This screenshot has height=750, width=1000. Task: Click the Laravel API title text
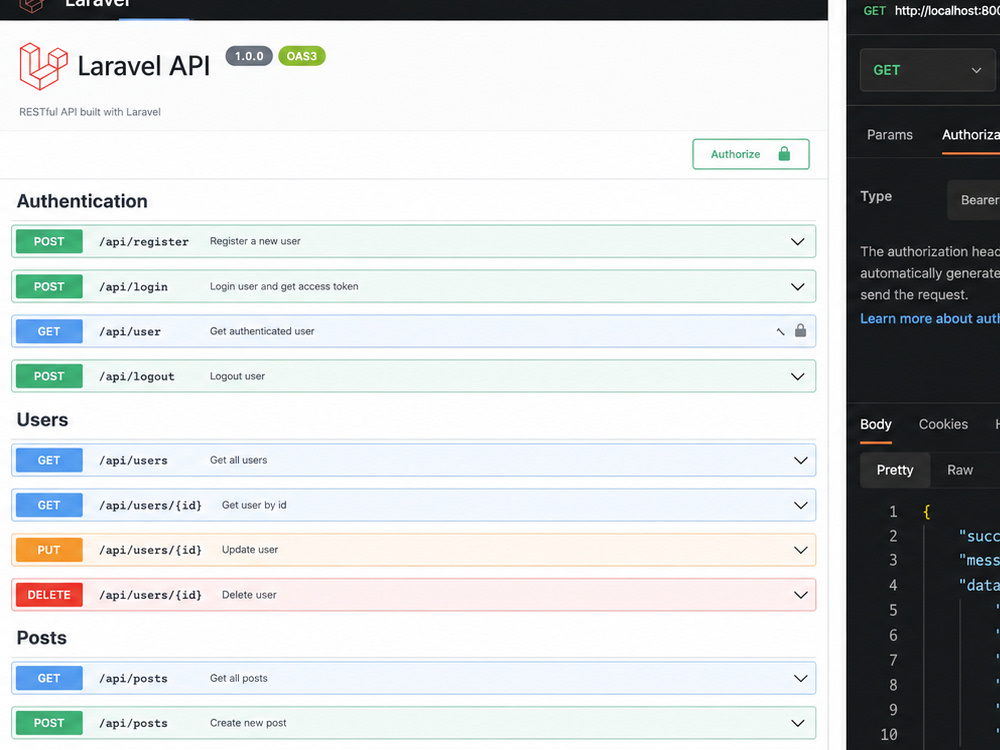point(143,66)
